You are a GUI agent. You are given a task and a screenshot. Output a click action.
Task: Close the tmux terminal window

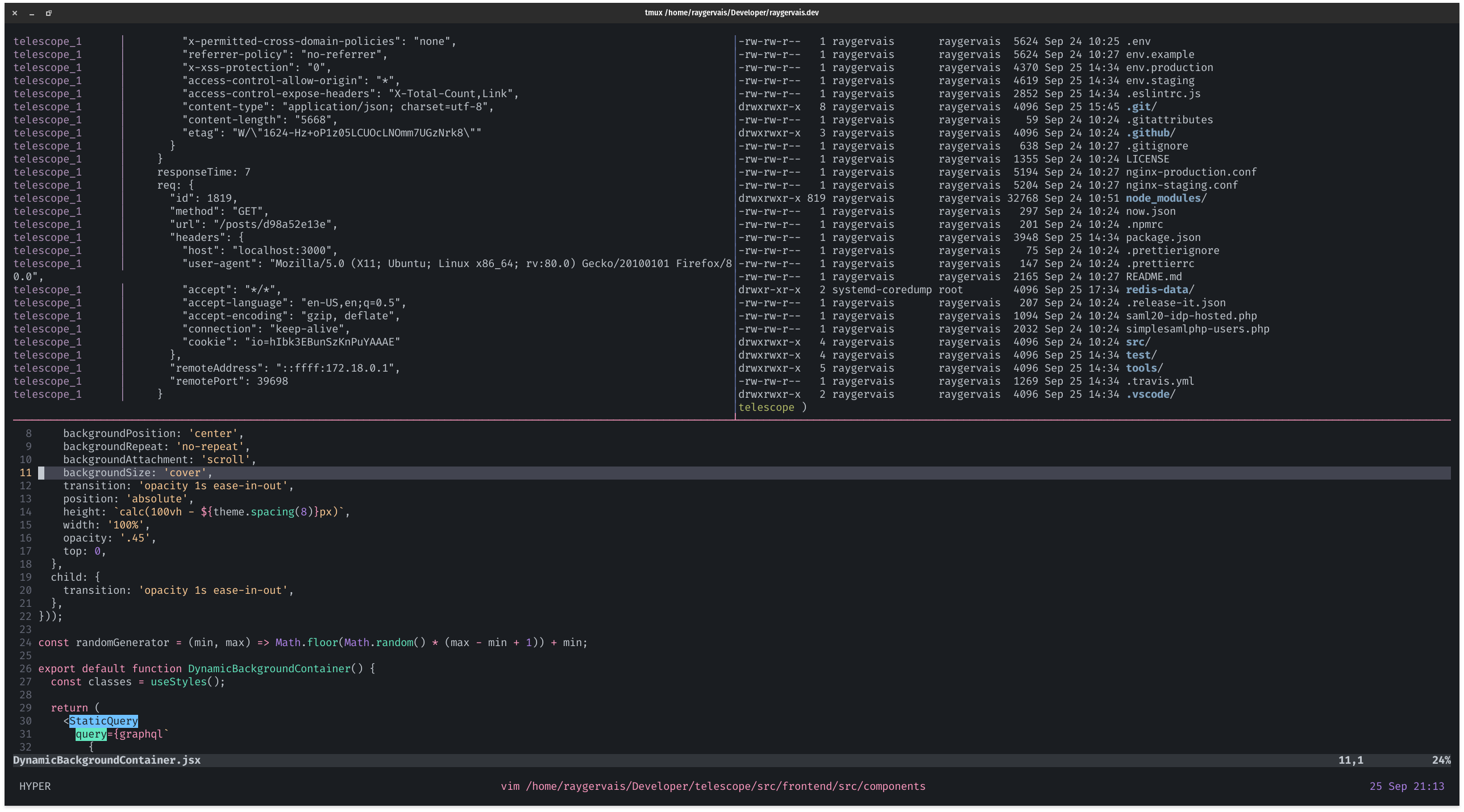15,13
